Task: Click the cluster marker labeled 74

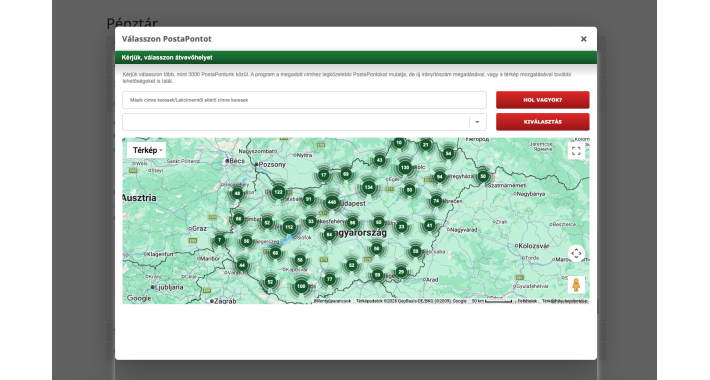Action: click(436, 201)
